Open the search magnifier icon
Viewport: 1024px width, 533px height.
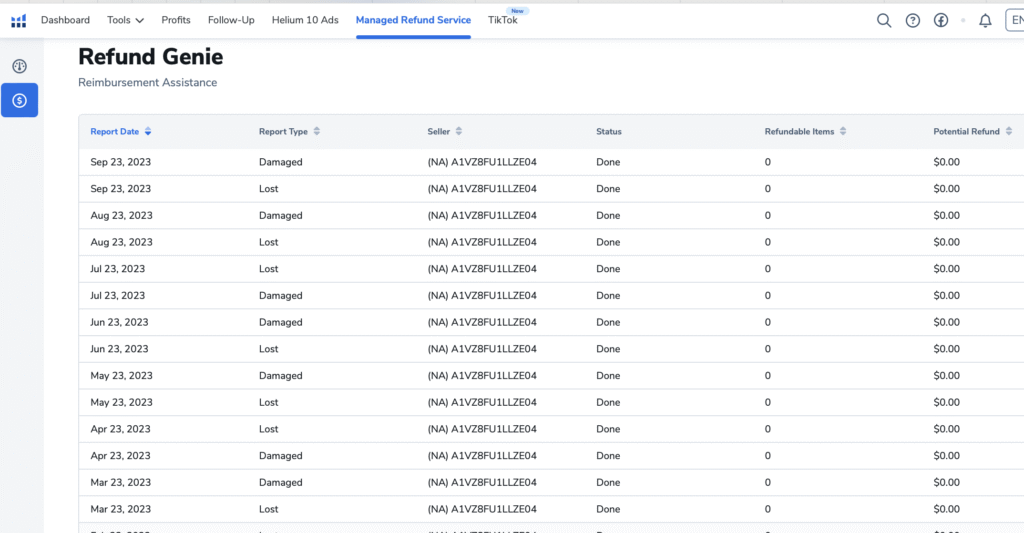(x=884, y=21)
